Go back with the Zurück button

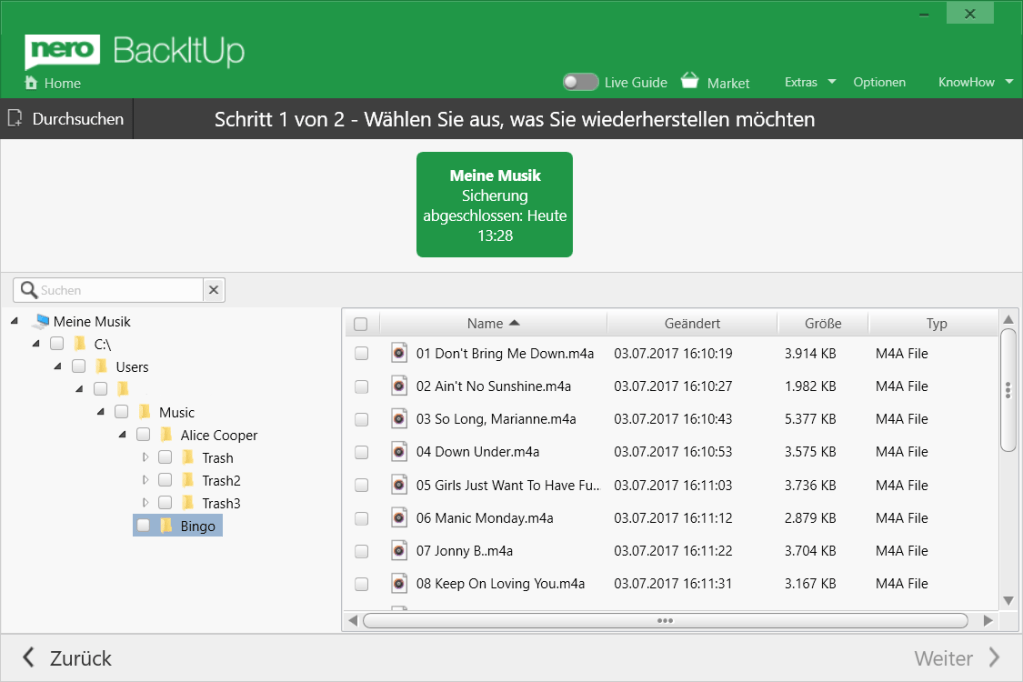click(x=67, y=658)
